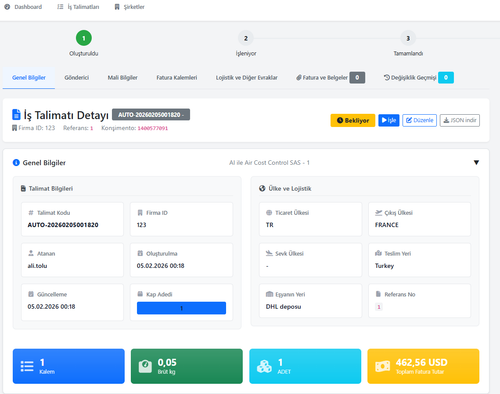This screenshot has width=500, height=394.
Task: Open İş Talimatları in top navigation
Action: click(78, 7)
